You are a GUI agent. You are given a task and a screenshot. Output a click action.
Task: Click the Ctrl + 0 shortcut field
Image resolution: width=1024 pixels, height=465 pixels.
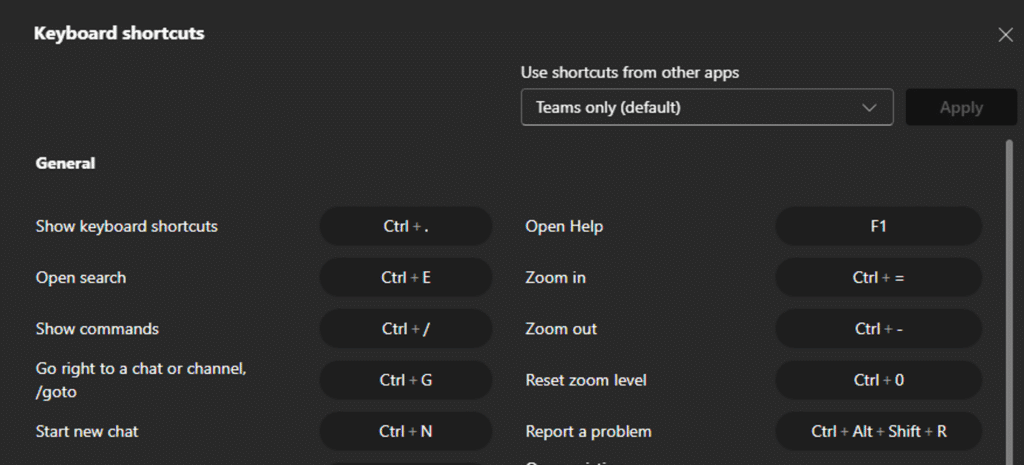click(x=878, y=380)
